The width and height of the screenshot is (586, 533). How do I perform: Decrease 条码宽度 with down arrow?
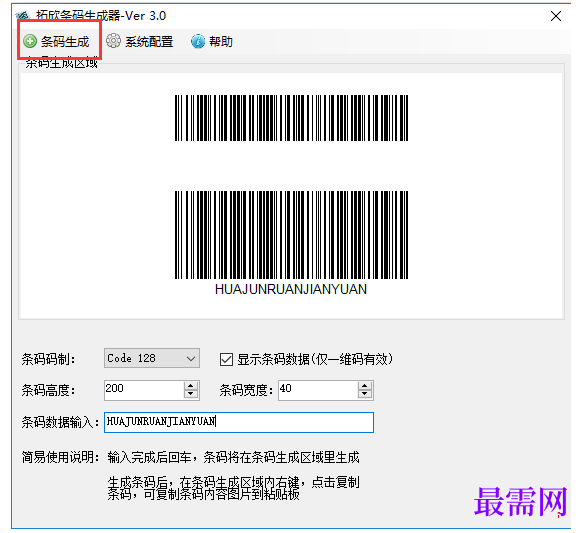[x=365, y=394]
